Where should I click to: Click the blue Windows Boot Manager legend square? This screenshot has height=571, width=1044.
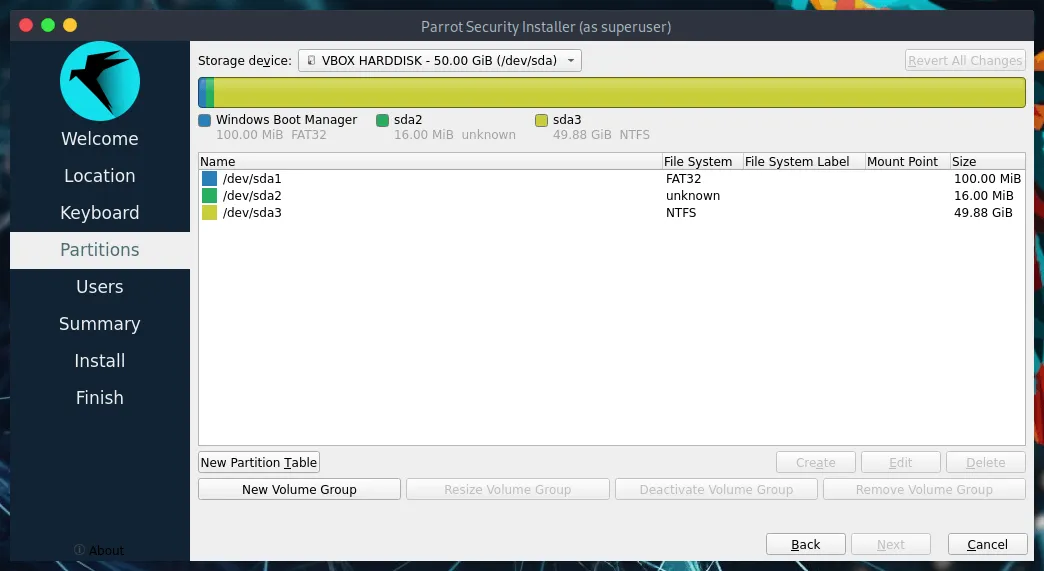pos(204,120)
